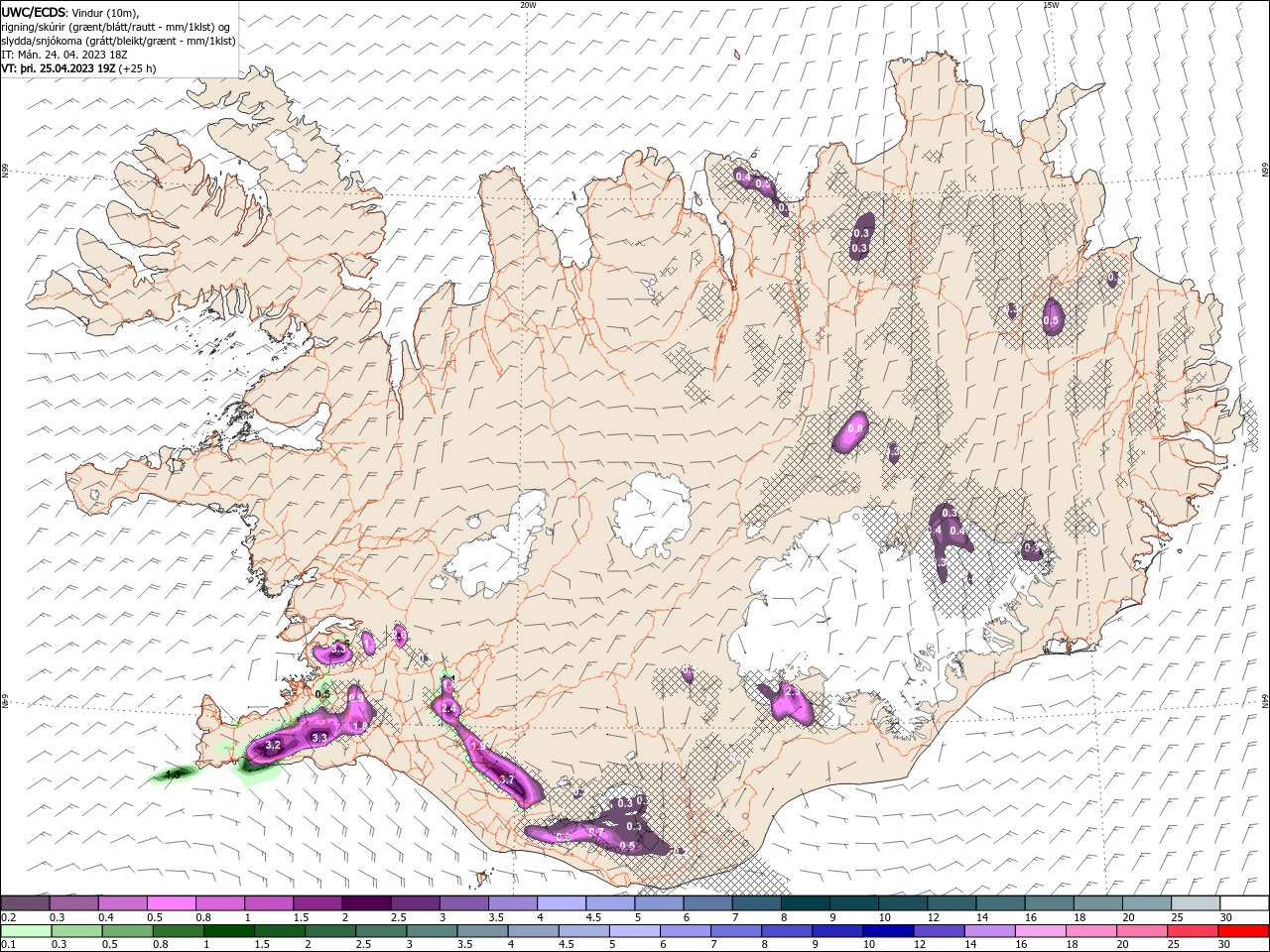Click the 3.2 precipitation value on the map
Screen dimensions: 1270x952
(275, 745)
